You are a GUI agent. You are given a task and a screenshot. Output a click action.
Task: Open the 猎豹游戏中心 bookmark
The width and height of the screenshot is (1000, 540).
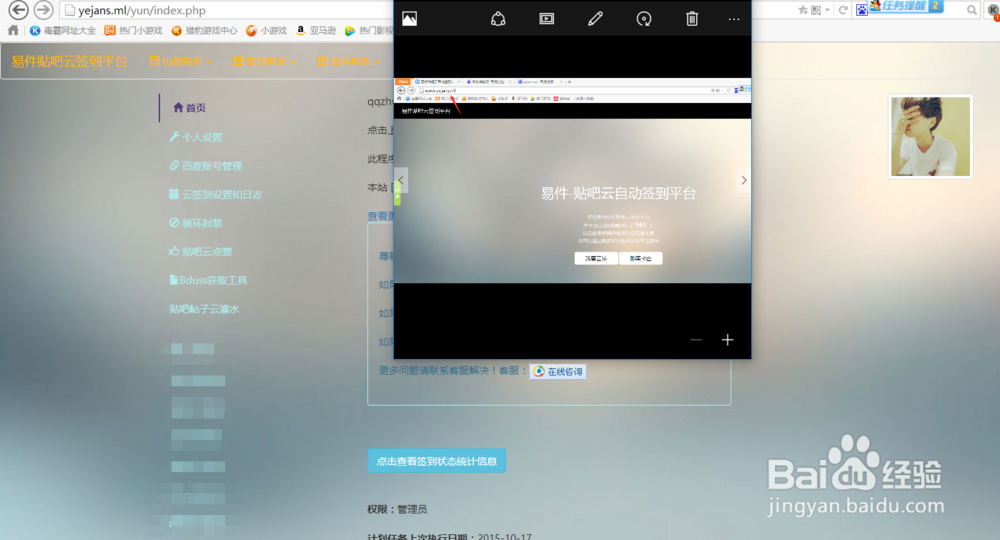coord(204,31)
